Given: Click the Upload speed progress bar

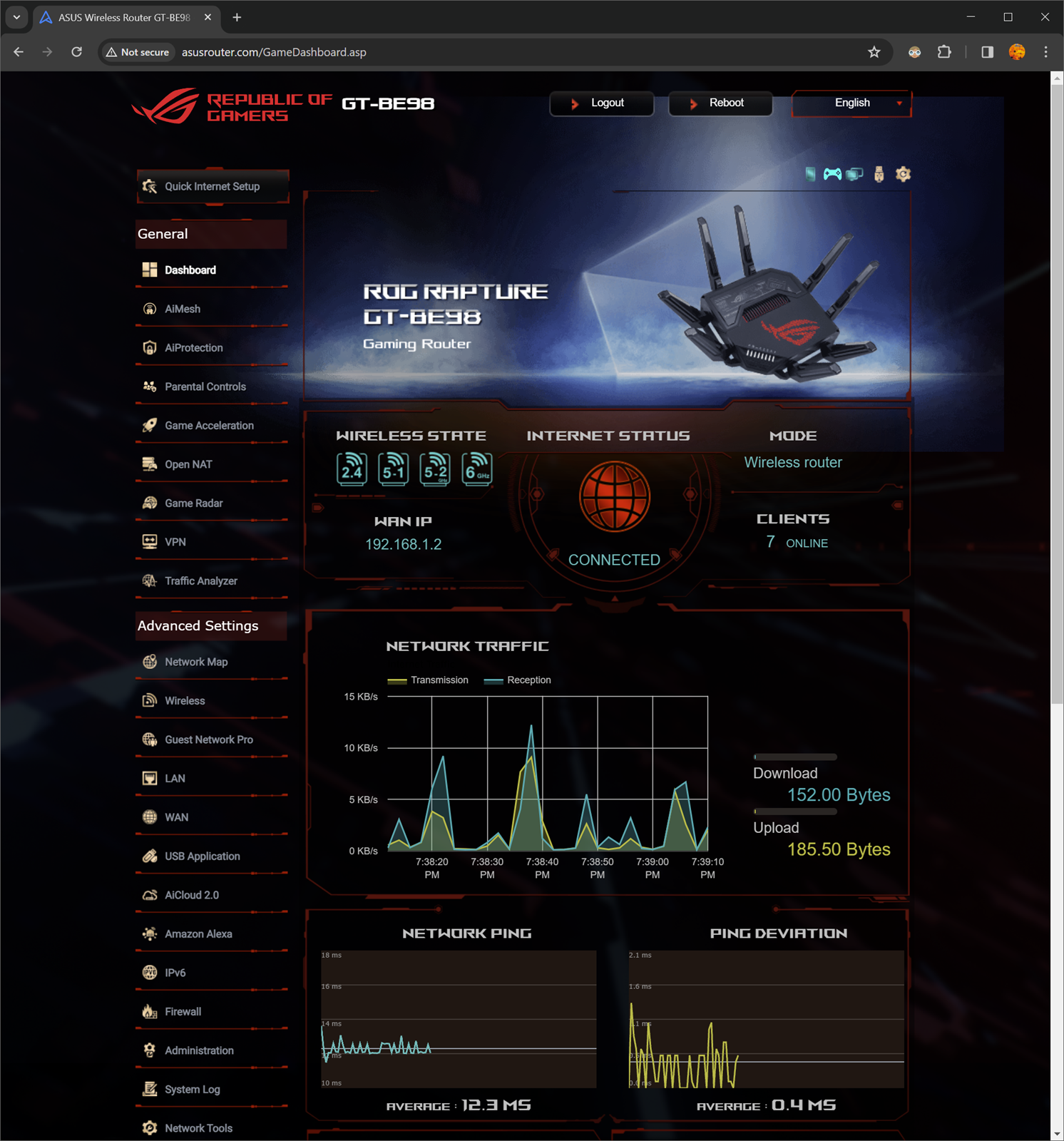Looking at the screenshot, I should (x=795, y=812).
